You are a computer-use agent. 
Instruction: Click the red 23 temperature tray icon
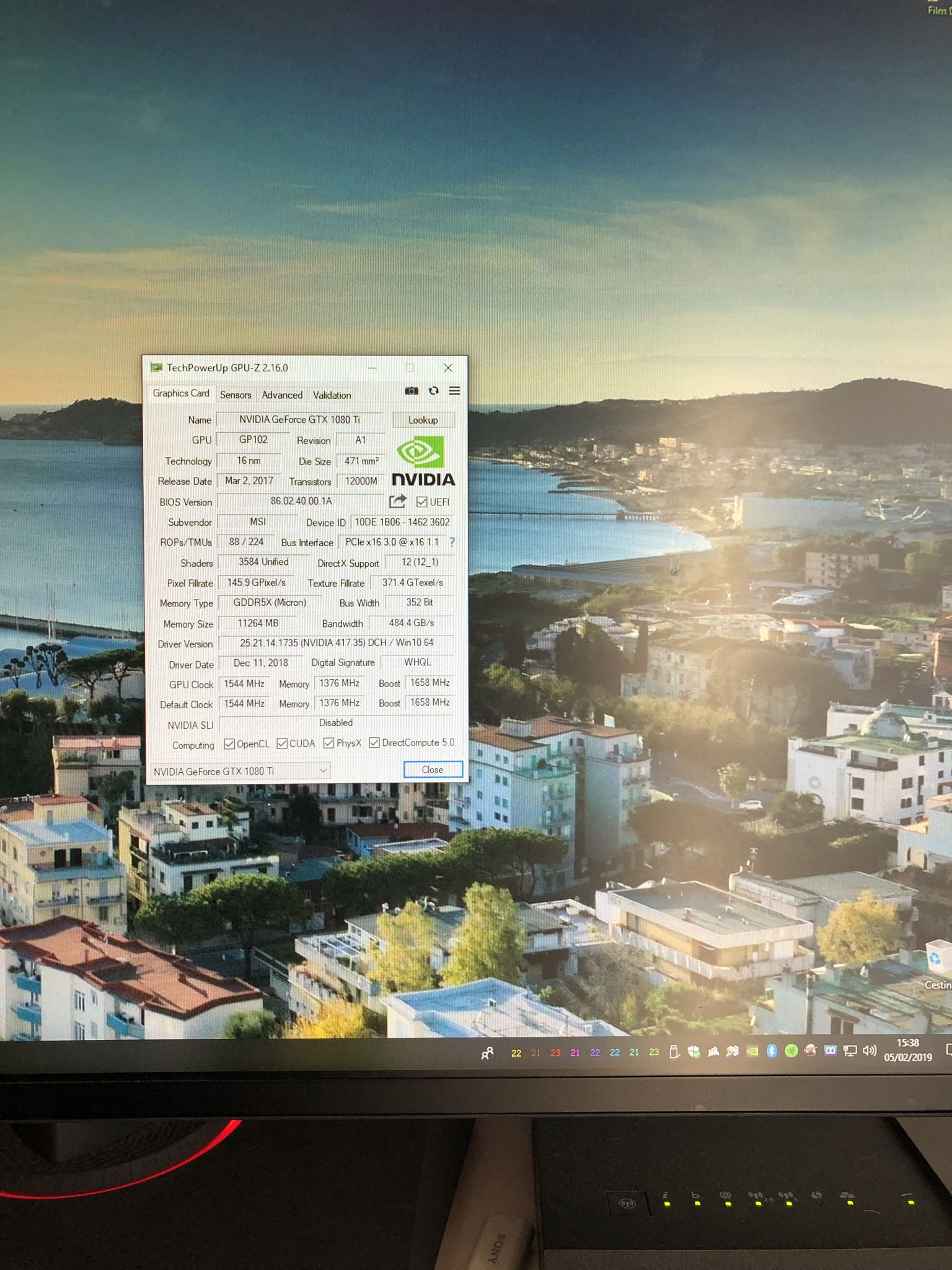pyautogui.click(x=555, y=1053)
